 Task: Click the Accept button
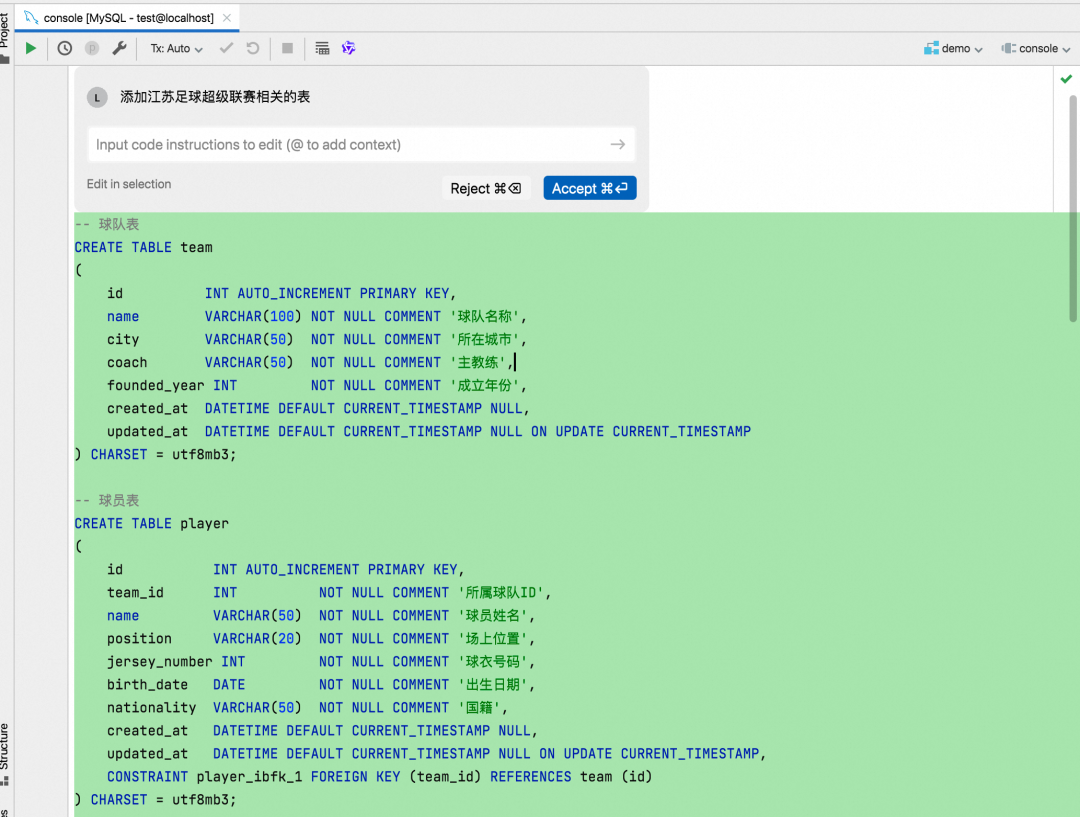point(590,188)
